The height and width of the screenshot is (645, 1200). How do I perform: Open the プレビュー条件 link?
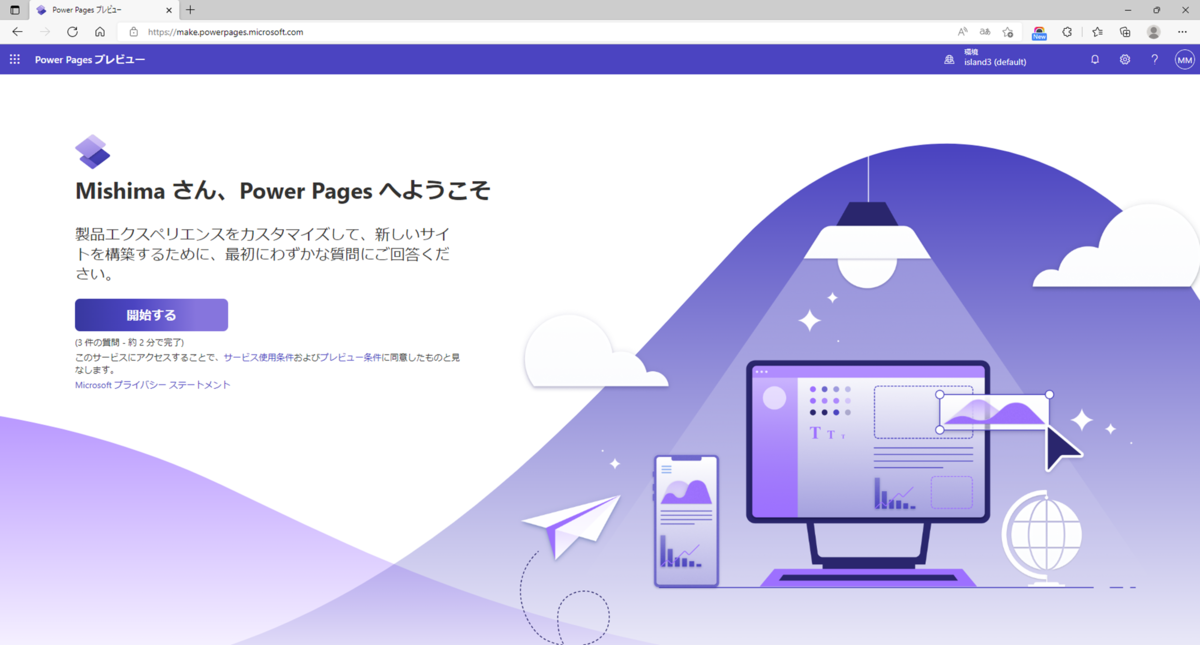click(x=350, y=357)
